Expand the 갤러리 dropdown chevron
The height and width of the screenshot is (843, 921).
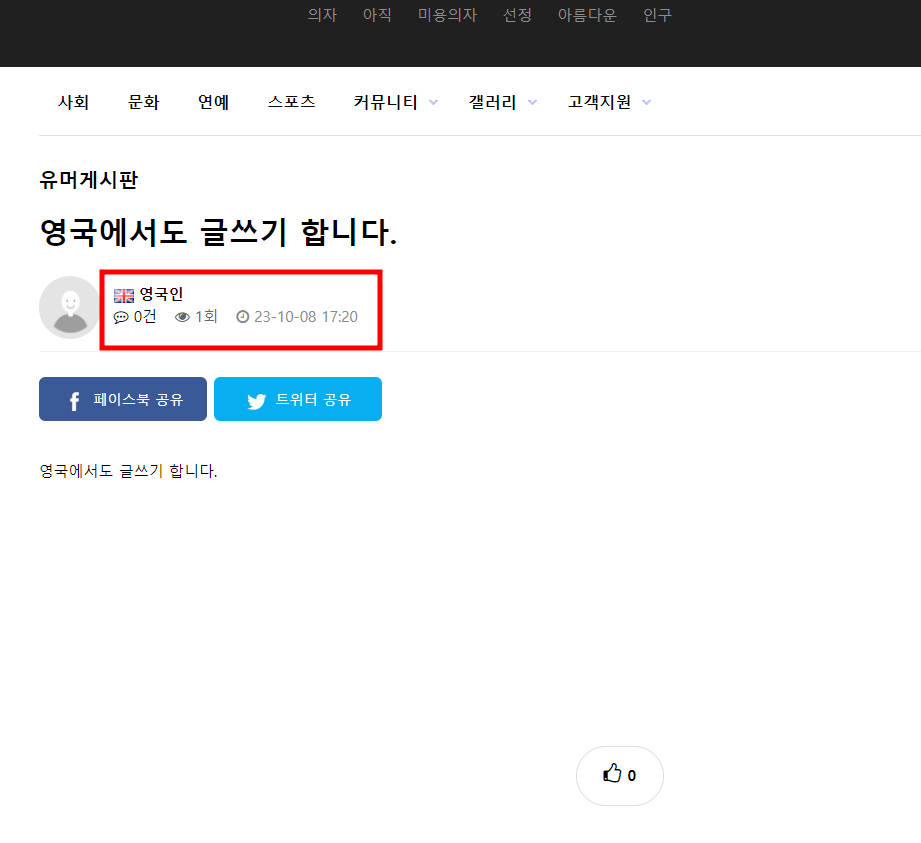[x=532, y=102]
